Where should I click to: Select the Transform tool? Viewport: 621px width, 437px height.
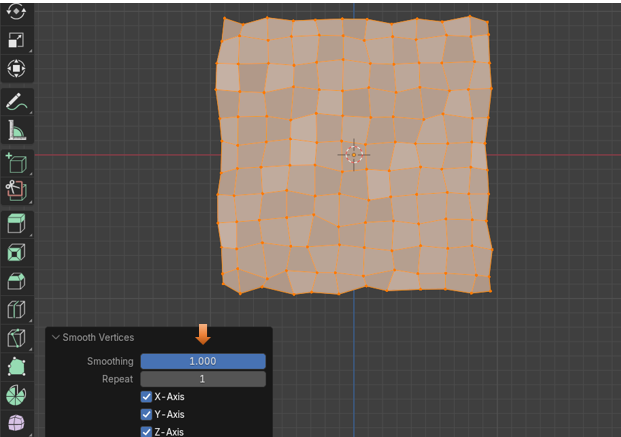(17, 69)
